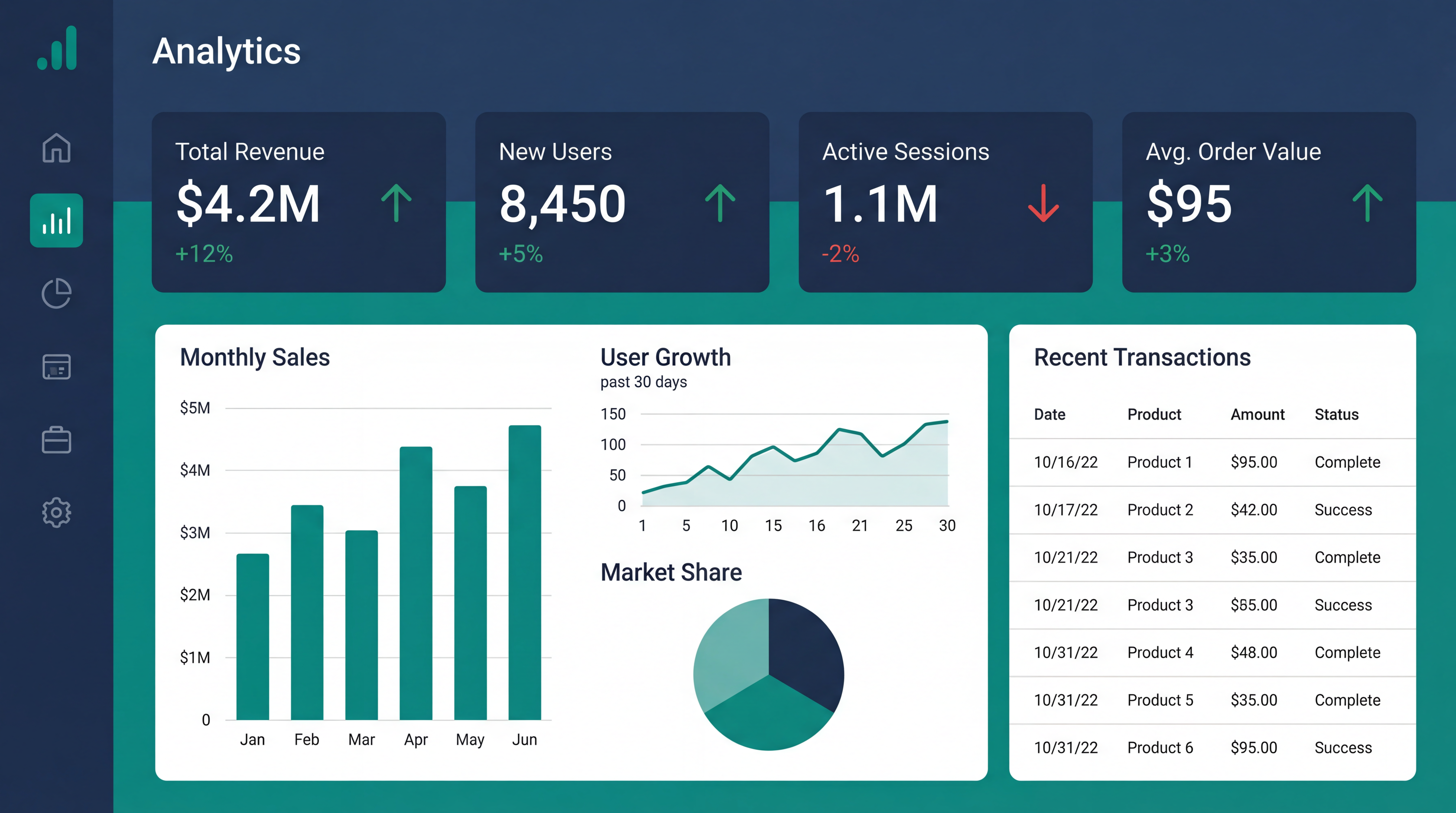Click the May bar in Monthly Sales
Screen dimensions: 1456x813
click(x=470, y=603)
